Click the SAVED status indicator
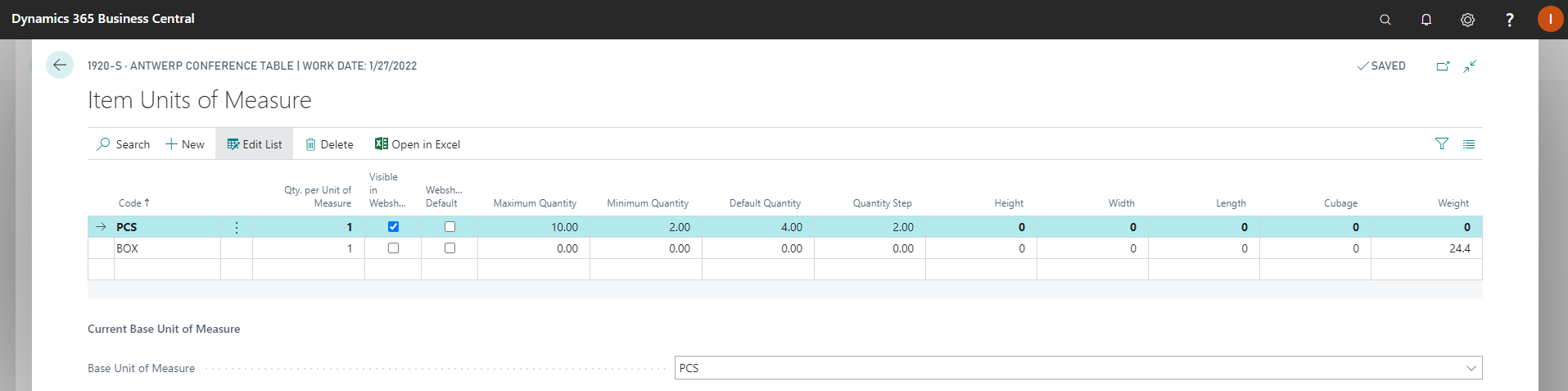The width and height of the screenshot is (1568, 391). click(x=1381, y=66)
